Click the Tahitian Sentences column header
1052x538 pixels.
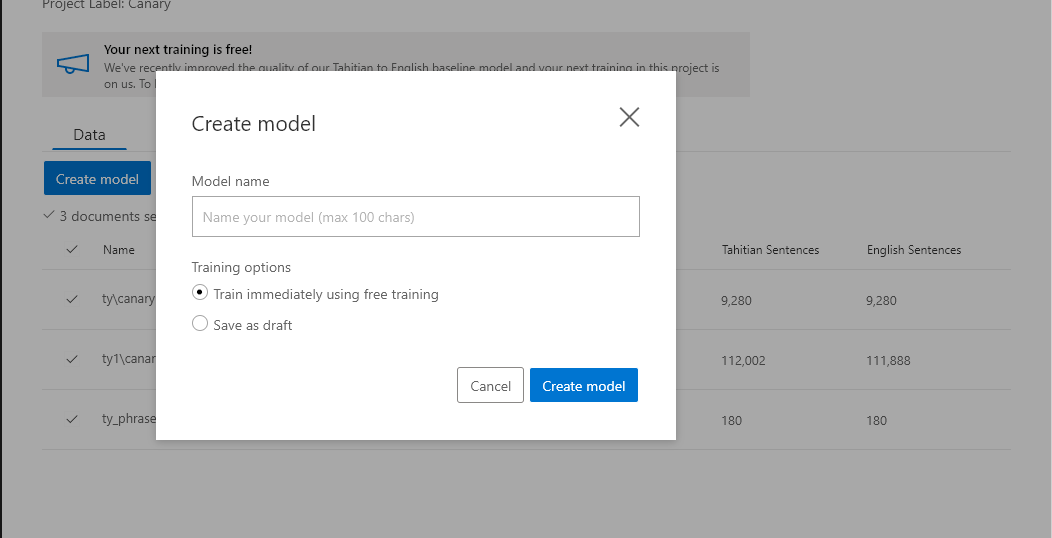[x=770, y=250]
